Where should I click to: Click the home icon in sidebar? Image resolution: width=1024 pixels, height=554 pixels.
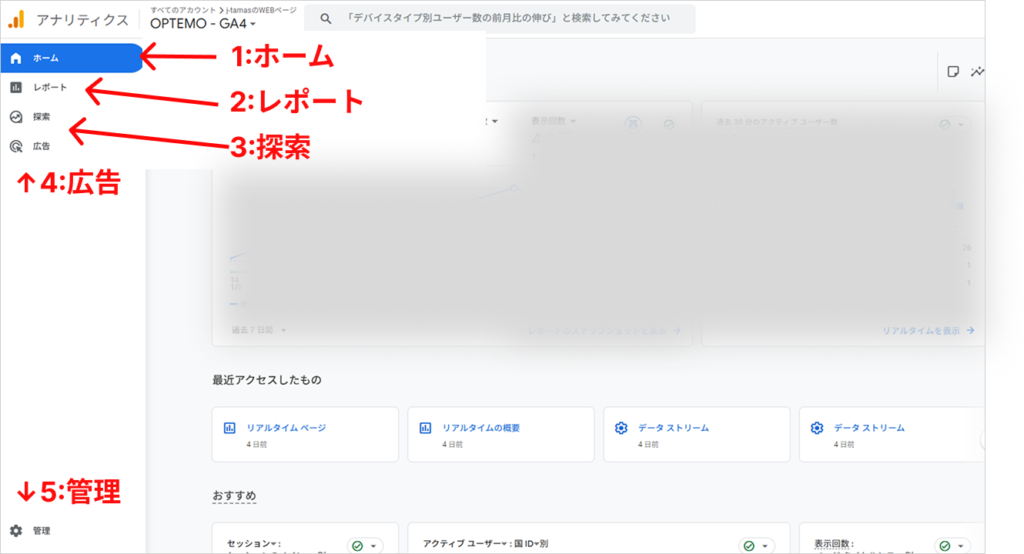pos(16,58)
